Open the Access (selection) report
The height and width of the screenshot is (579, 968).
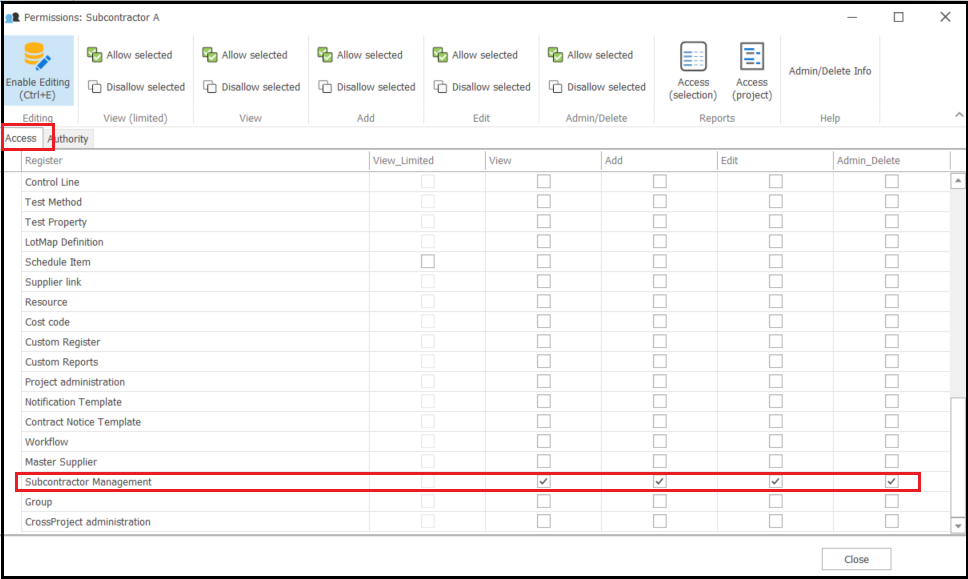pyautogui.click(x=693, y=70)
